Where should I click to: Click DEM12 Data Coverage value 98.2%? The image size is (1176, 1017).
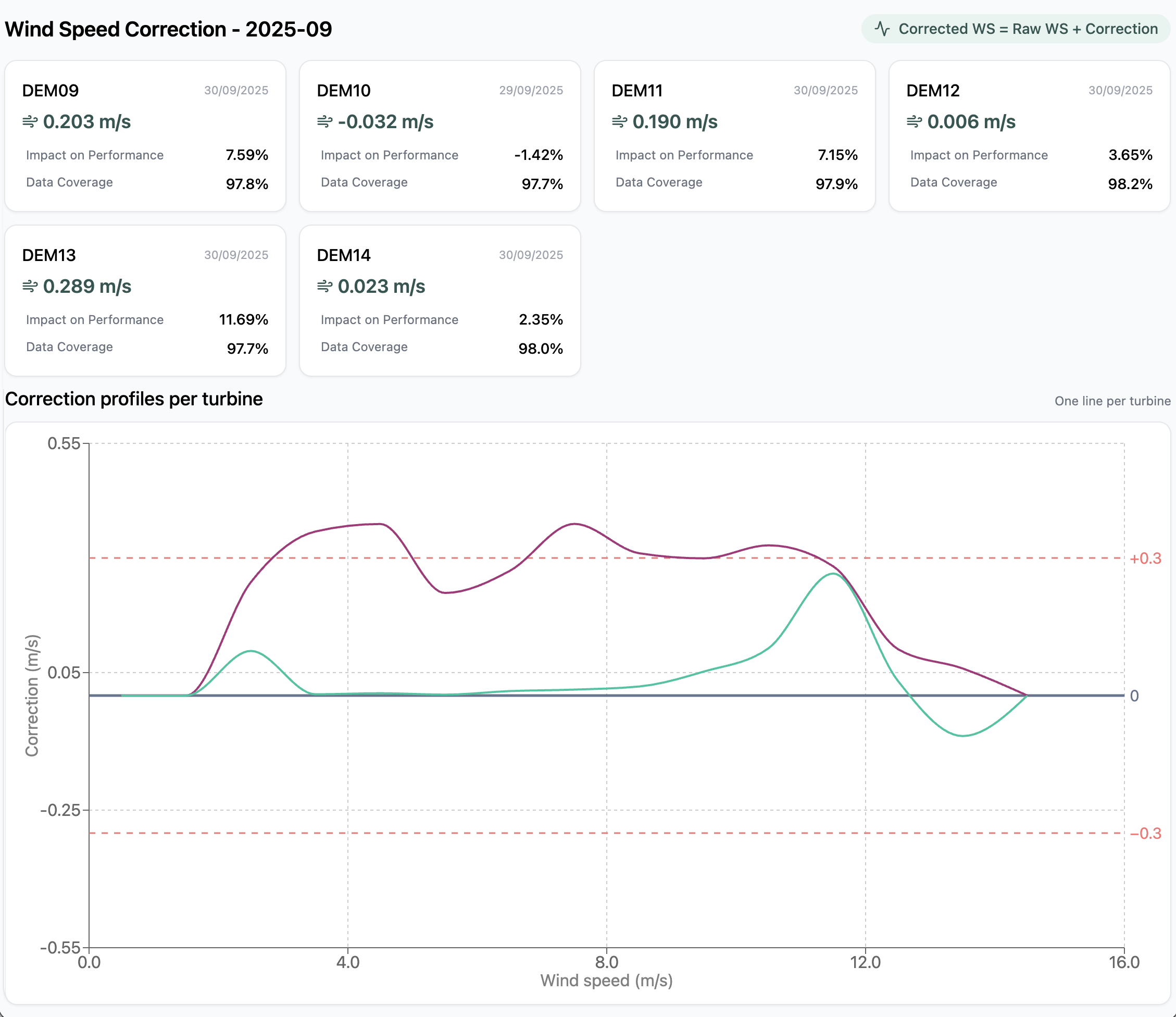(x=1130, y=184)
